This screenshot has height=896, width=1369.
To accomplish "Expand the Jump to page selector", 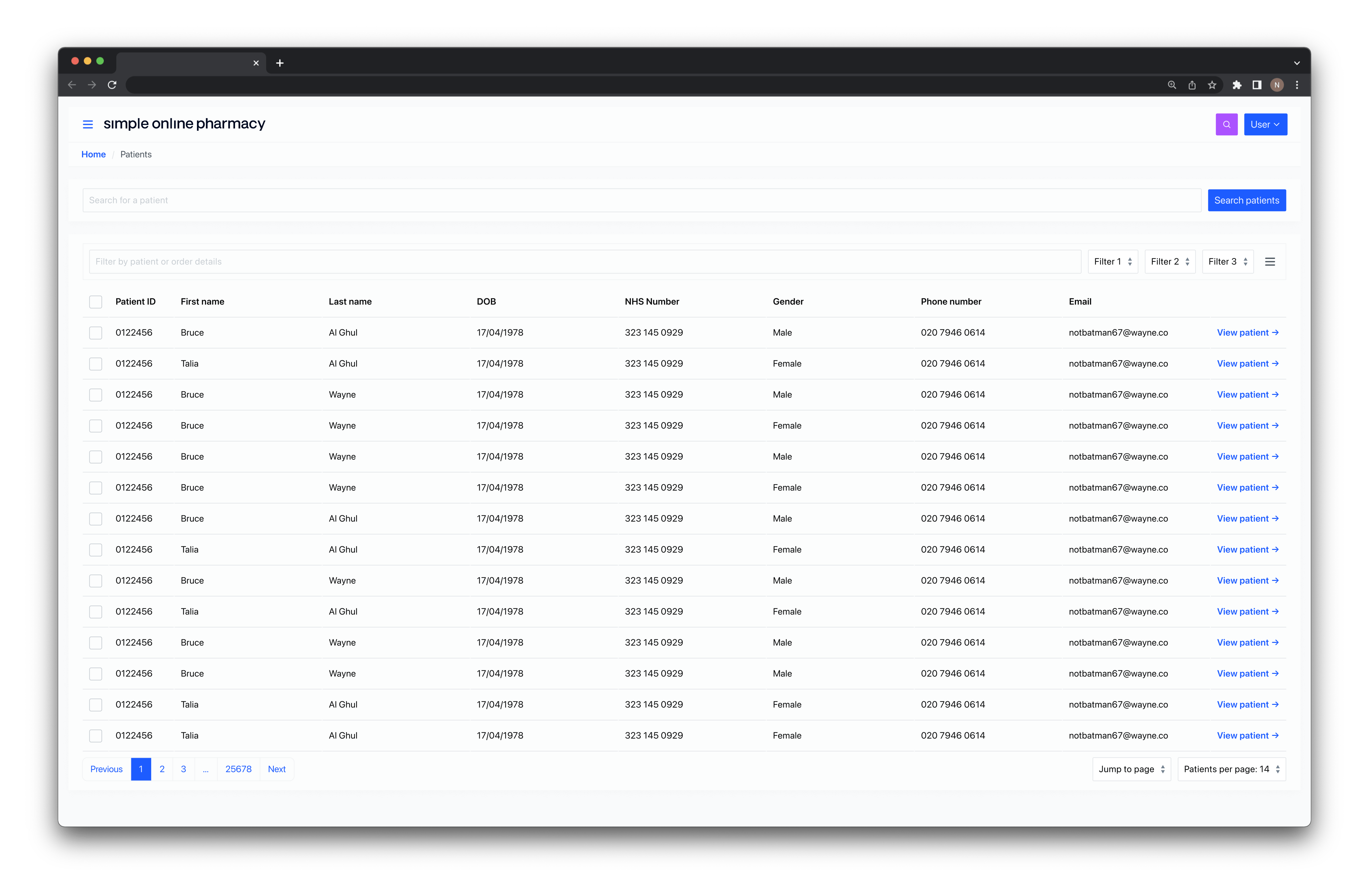I will pos(1131,769).
